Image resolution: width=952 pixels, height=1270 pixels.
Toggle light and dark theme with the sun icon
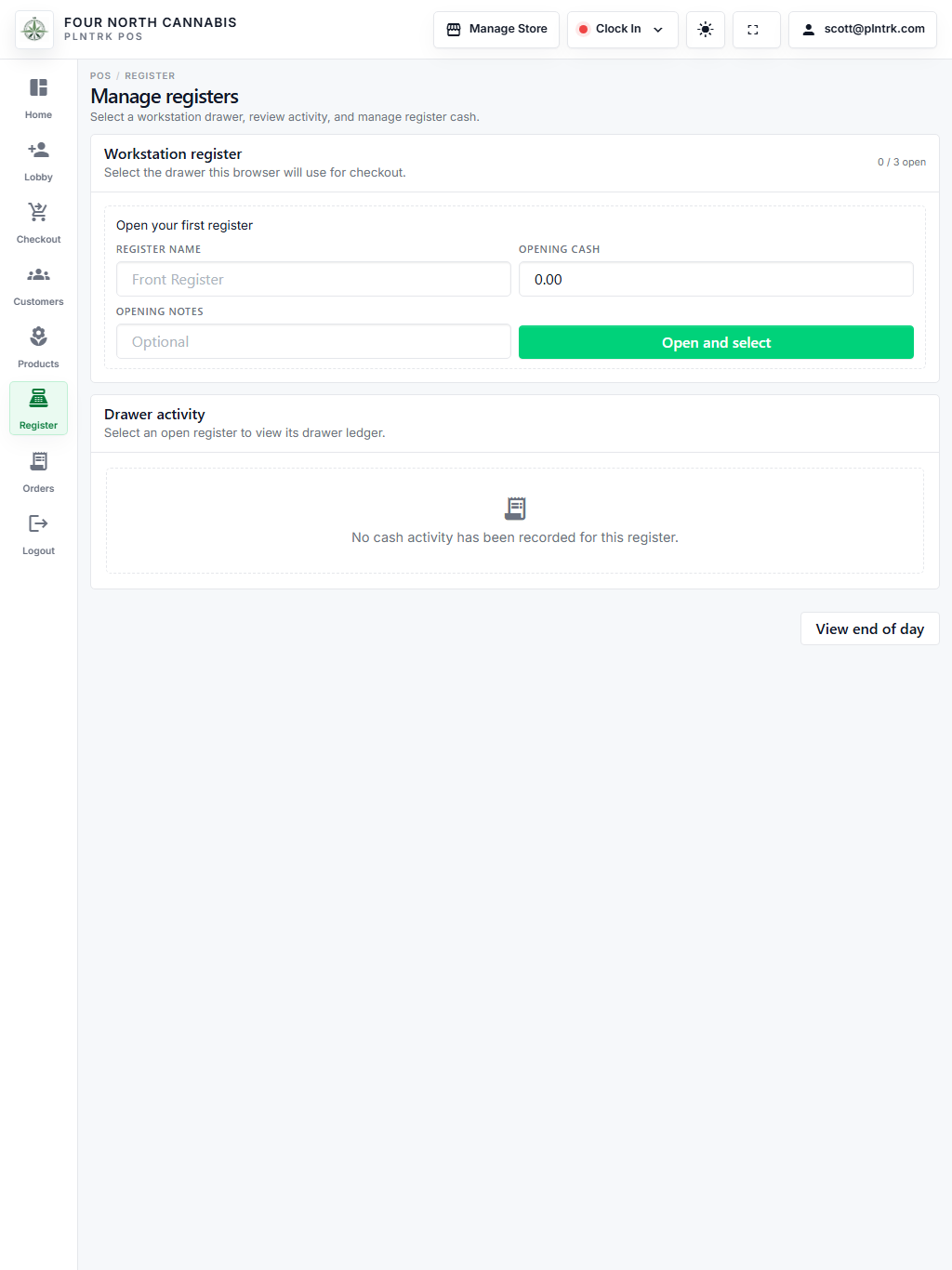pyautogui.click(x=706, y=30)
